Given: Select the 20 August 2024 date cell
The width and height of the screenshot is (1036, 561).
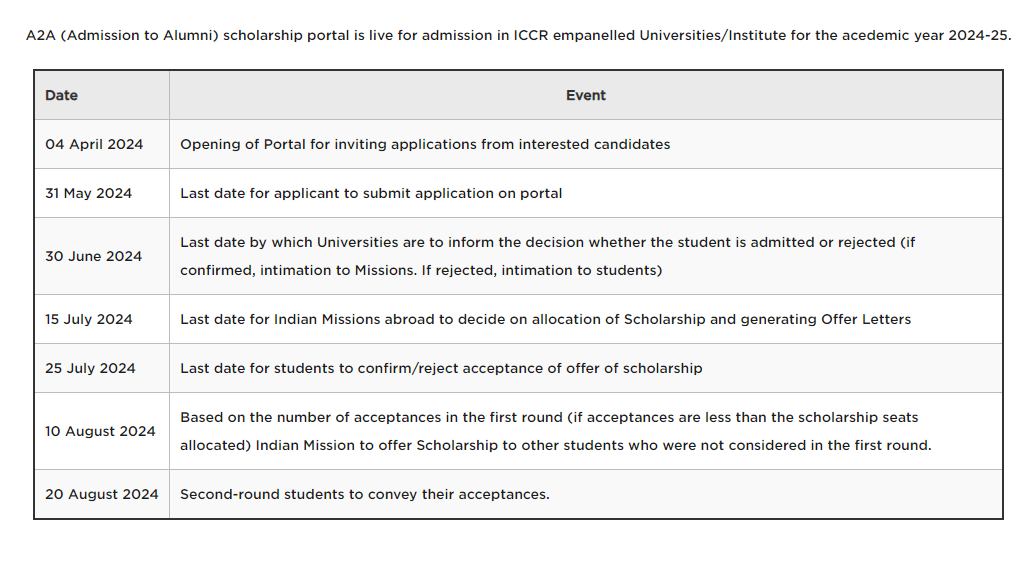Looking at the screenshot, I should pos(102,494).
